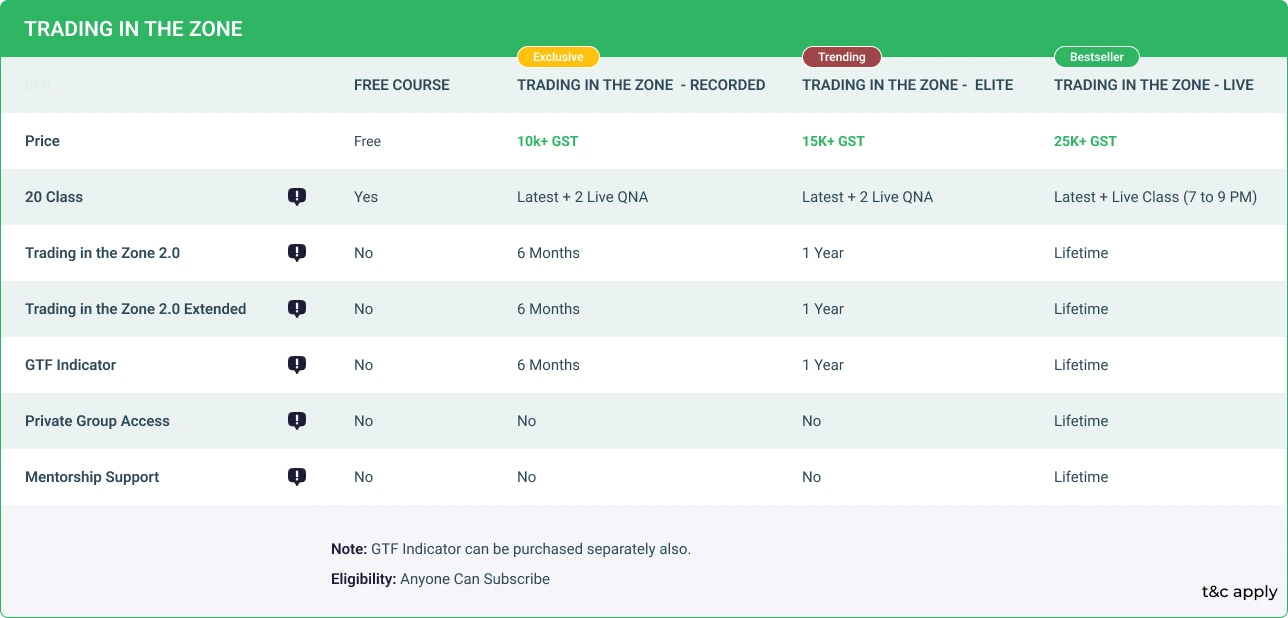Click the green Bestseller badge
This screenshot has height=618, width=1288.
(x=1096, y=57)
